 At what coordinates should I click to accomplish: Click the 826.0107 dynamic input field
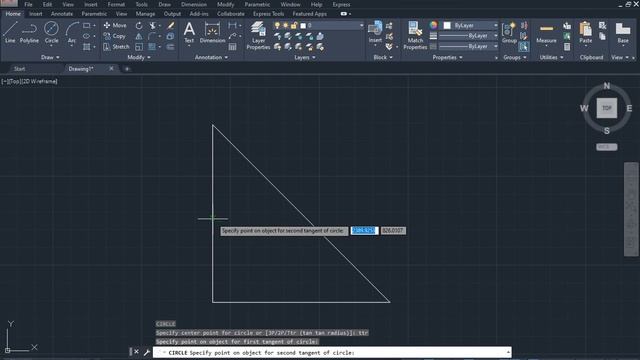393,231
